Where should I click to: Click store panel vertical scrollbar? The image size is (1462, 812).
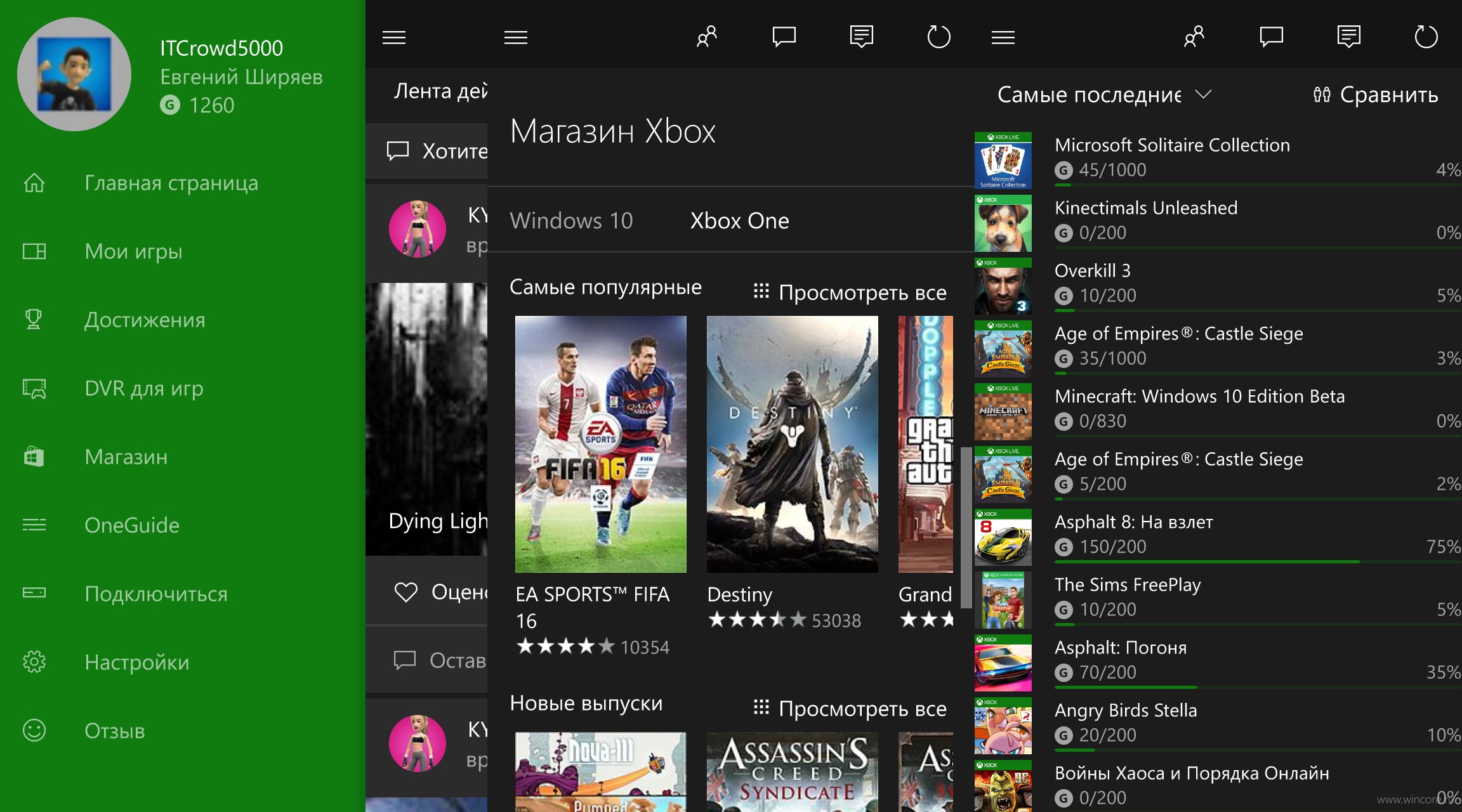pos(966,527)
